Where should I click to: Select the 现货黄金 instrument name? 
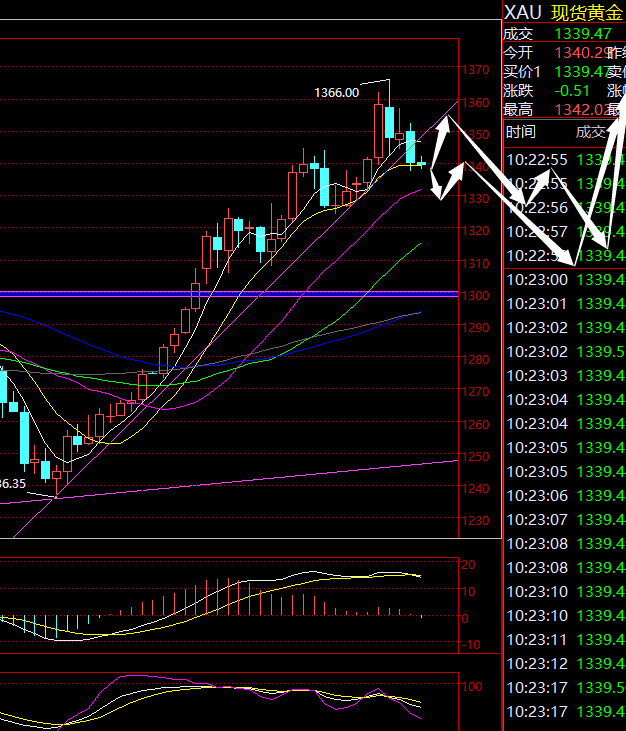click(588, 12)
